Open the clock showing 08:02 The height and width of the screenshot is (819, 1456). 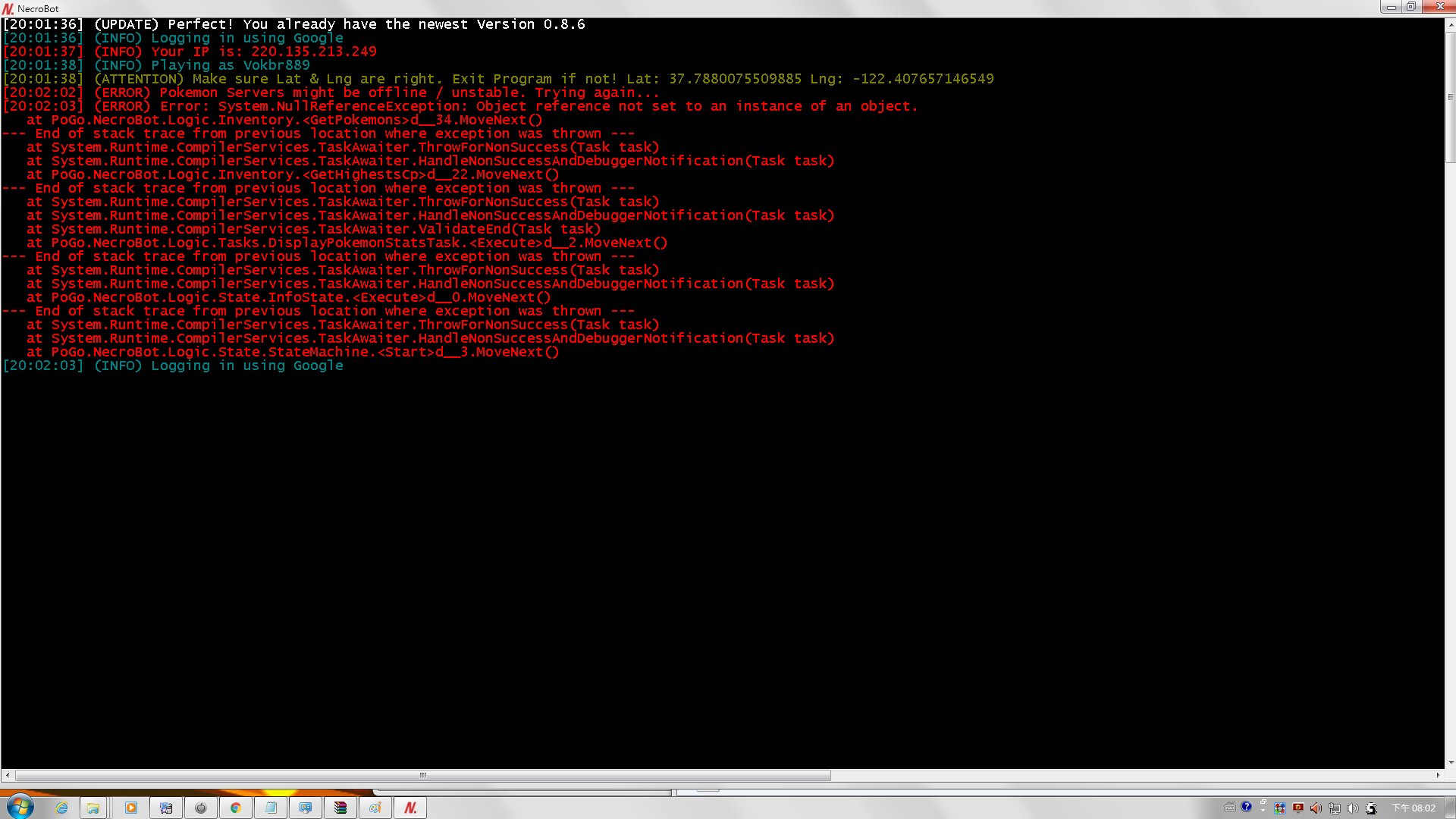click(x=1414, y=808)
